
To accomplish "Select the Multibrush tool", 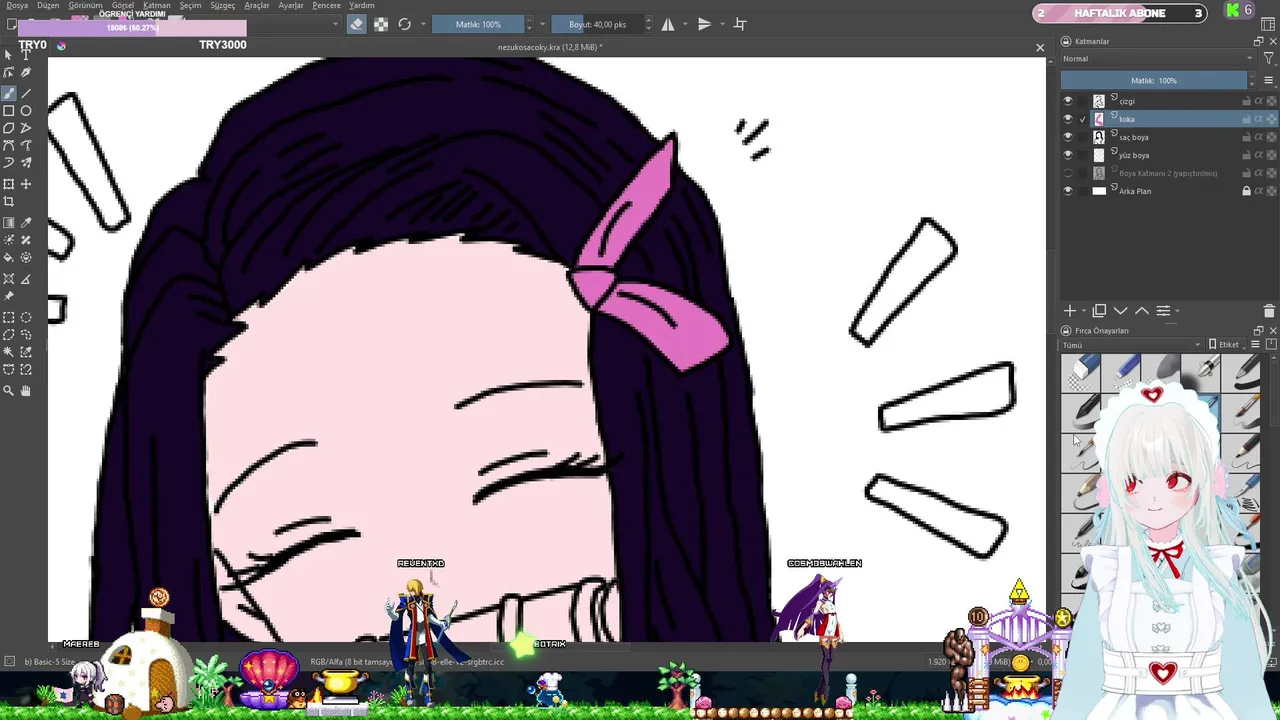I will click(x=26, y=163).
